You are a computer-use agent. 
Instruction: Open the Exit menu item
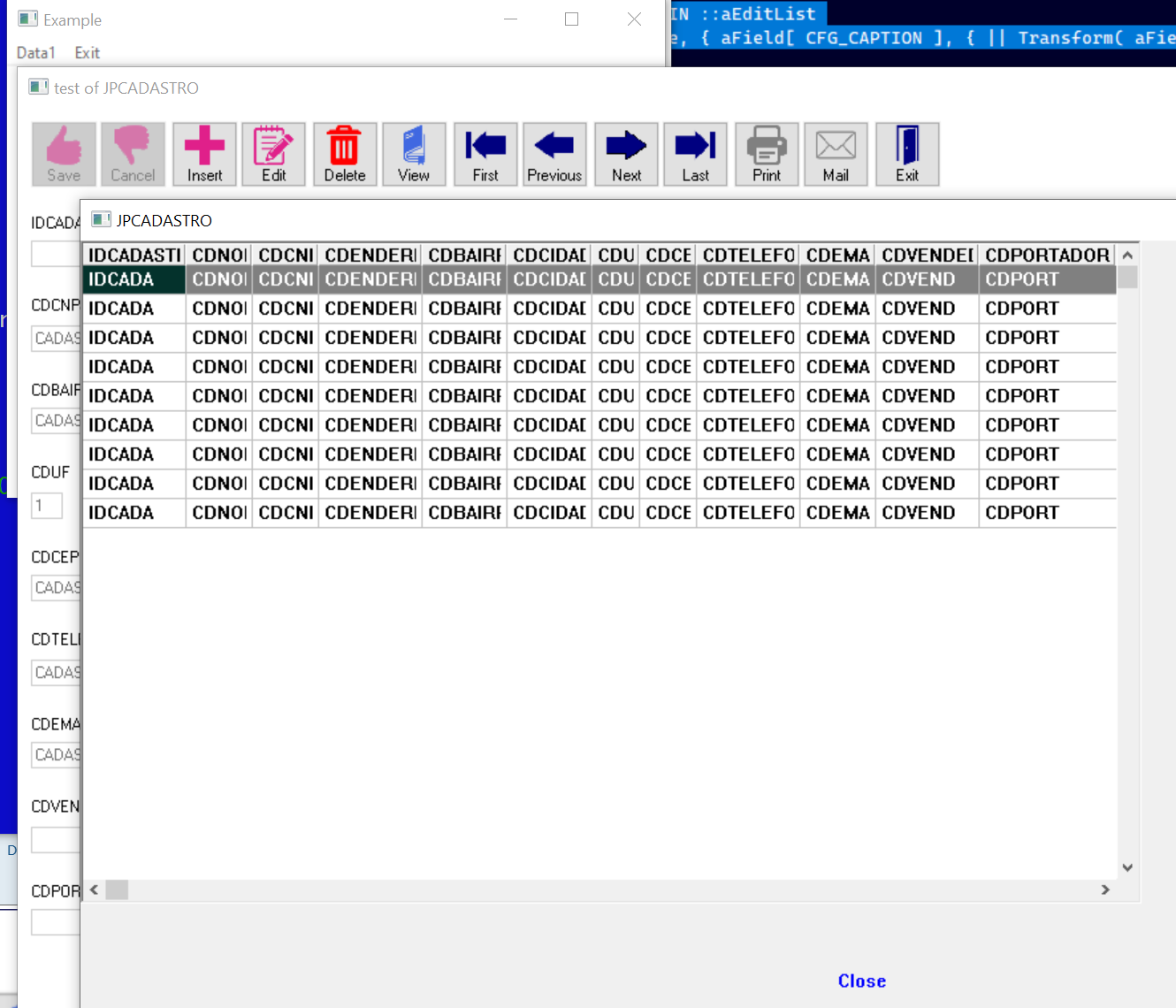point(87,53)
